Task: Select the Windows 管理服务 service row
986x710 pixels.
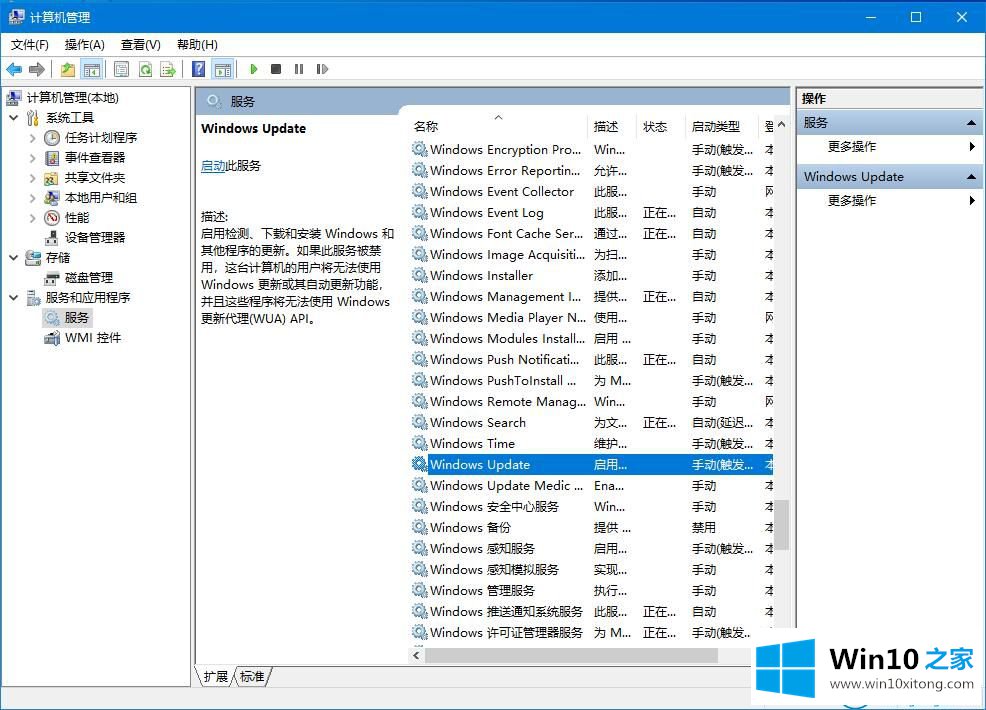Action: 592,591
